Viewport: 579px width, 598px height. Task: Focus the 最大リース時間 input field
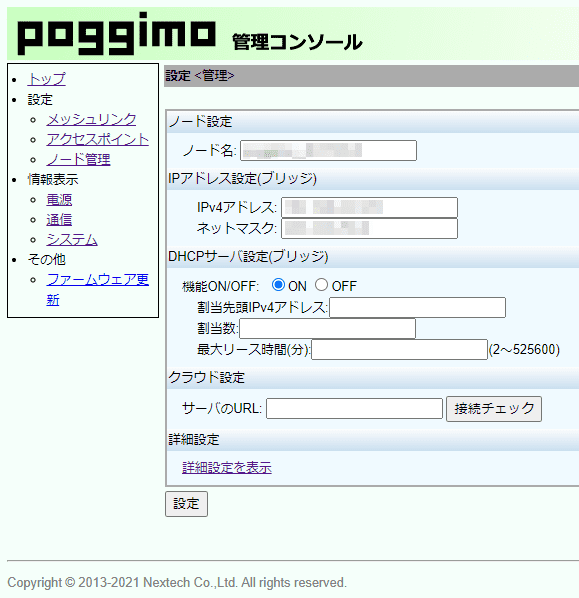(399, 349)
